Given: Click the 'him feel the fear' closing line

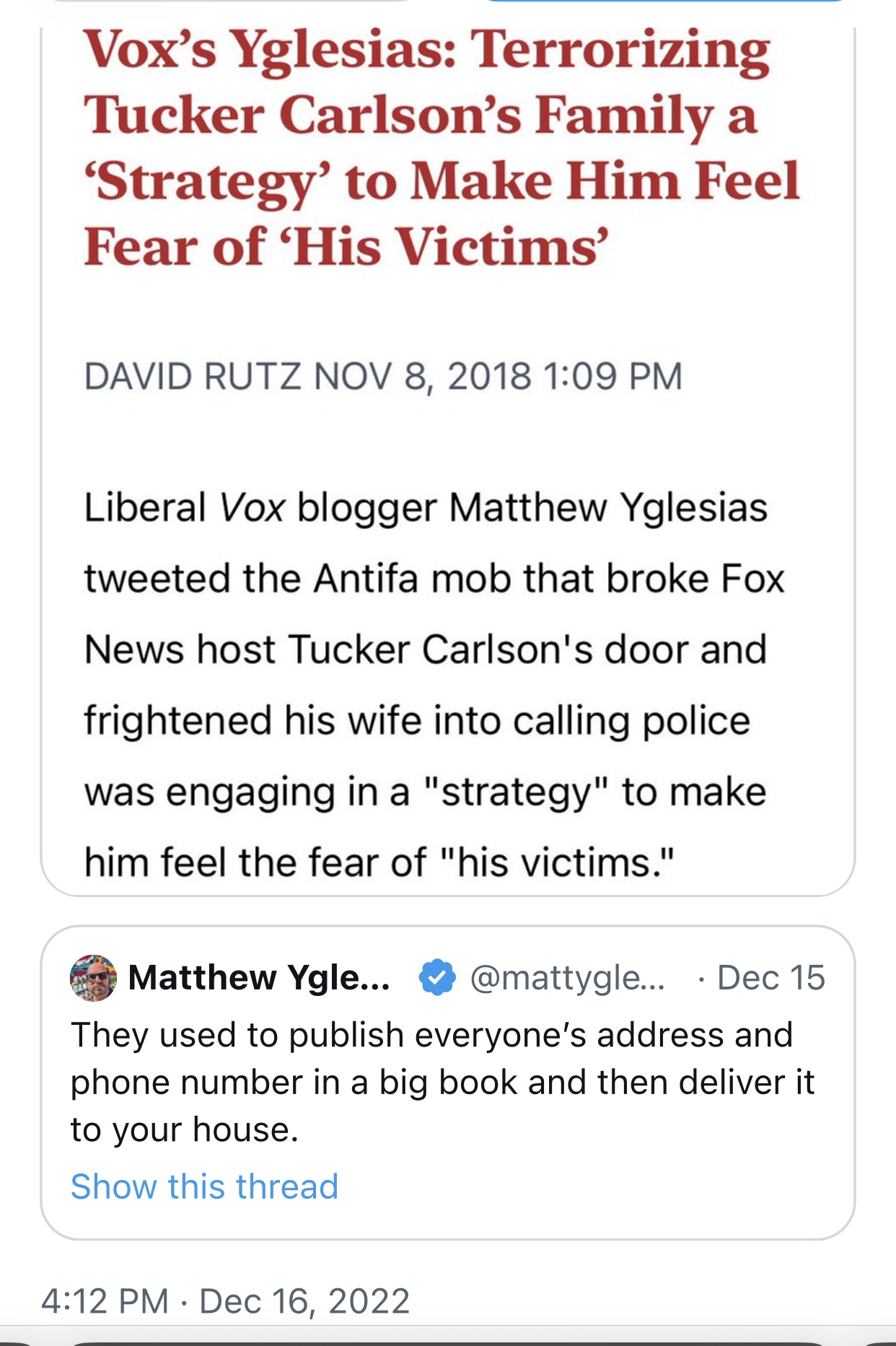Looking at the screenshot, I should point(379,862).
